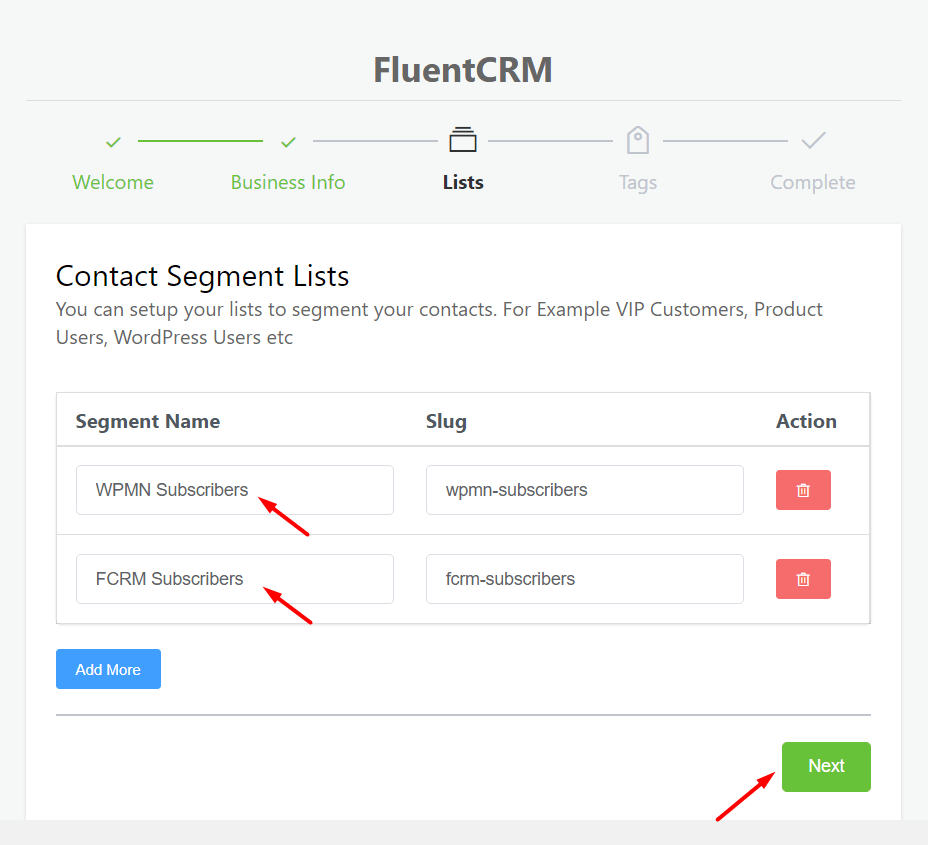928x845 pixels.
Task: Select the Lists step label
Action: [463, 182]
